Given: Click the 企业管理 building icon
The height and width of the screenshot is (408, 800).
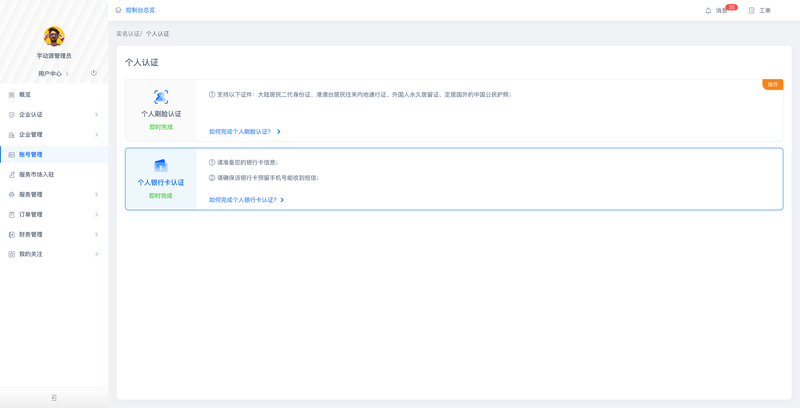Looking at the screenshot, I should click(12, 135).
